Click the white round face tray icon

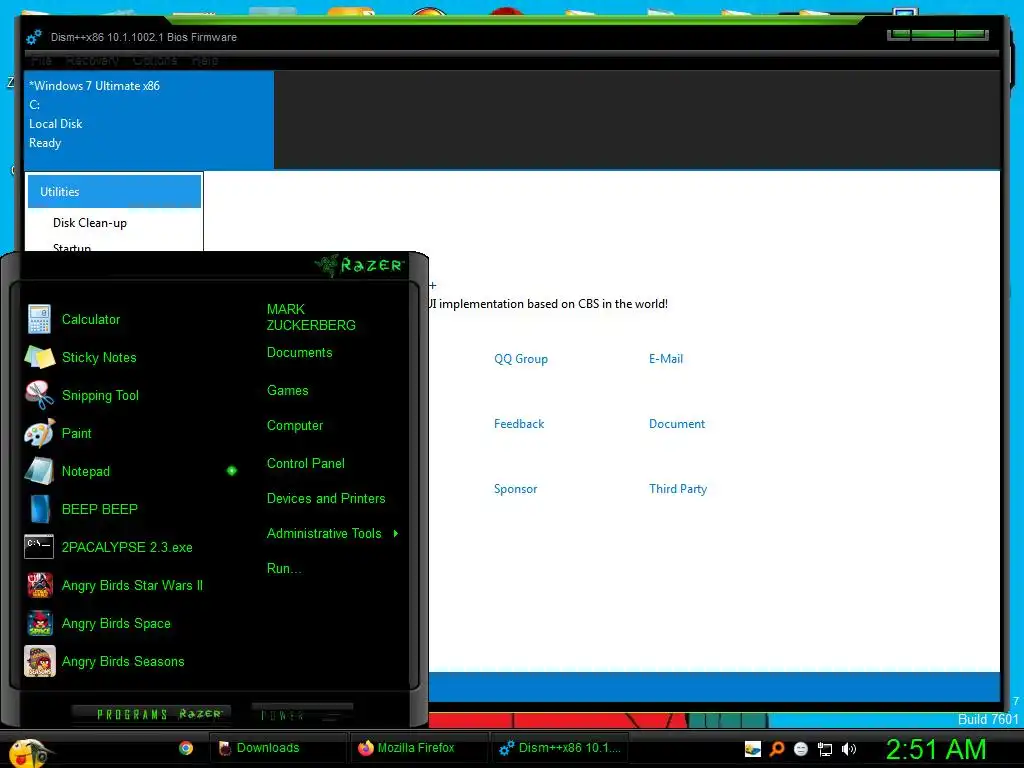801,749
